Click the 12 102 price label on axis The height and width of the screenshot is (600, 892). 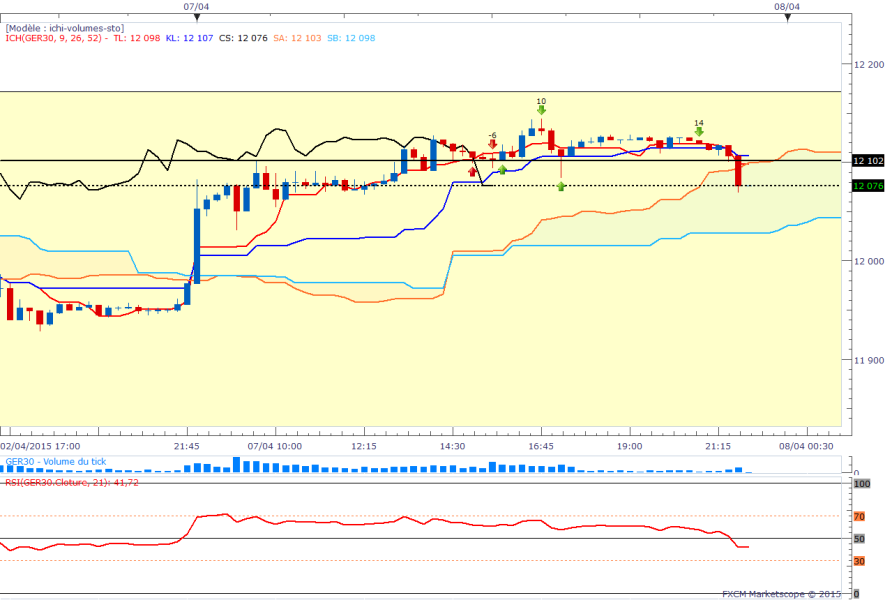[866, 160]
